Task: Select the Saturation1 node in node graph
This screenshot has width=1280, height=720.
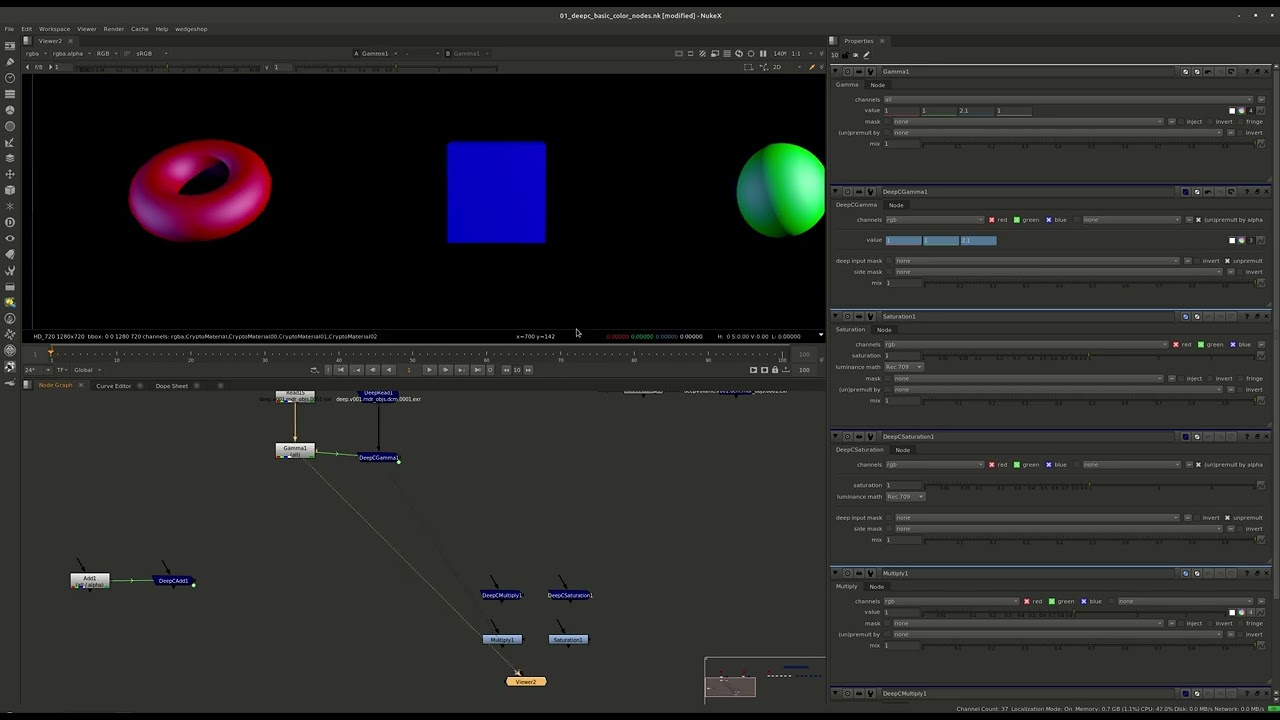Action: tap(568, 640)
